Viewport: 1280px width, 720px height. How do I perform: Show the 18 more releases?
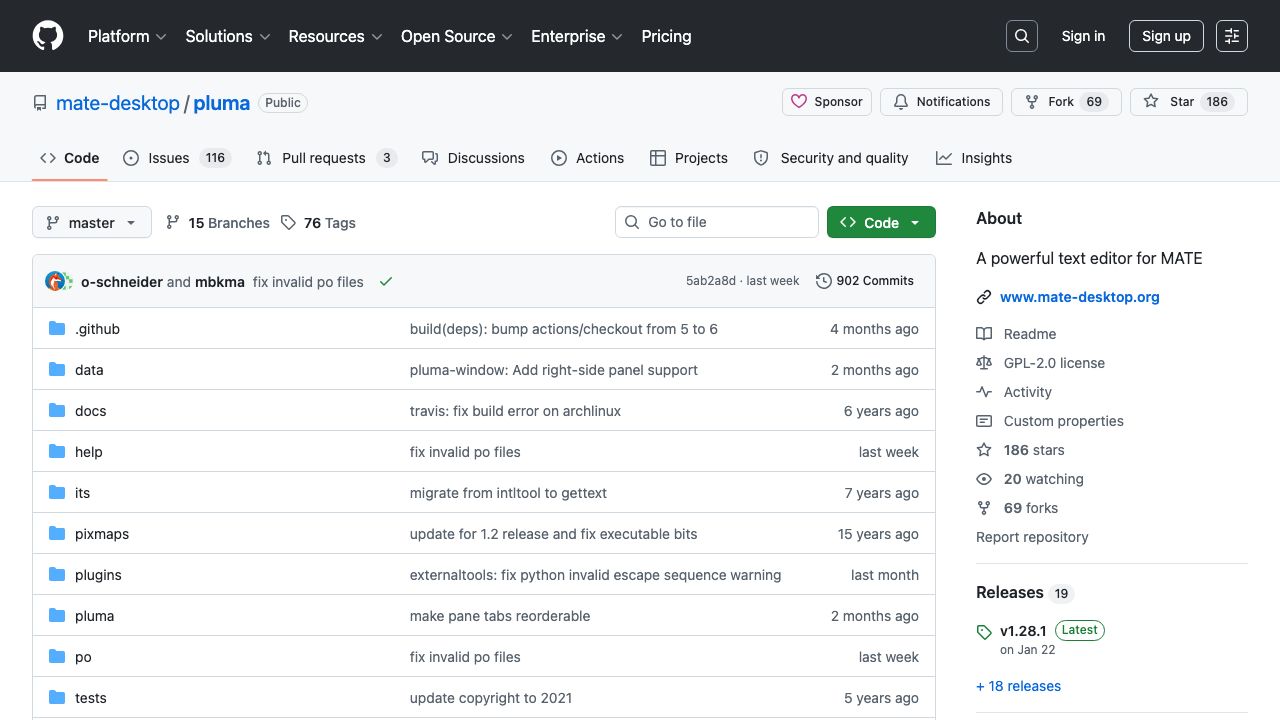[x=1018, y=686]
